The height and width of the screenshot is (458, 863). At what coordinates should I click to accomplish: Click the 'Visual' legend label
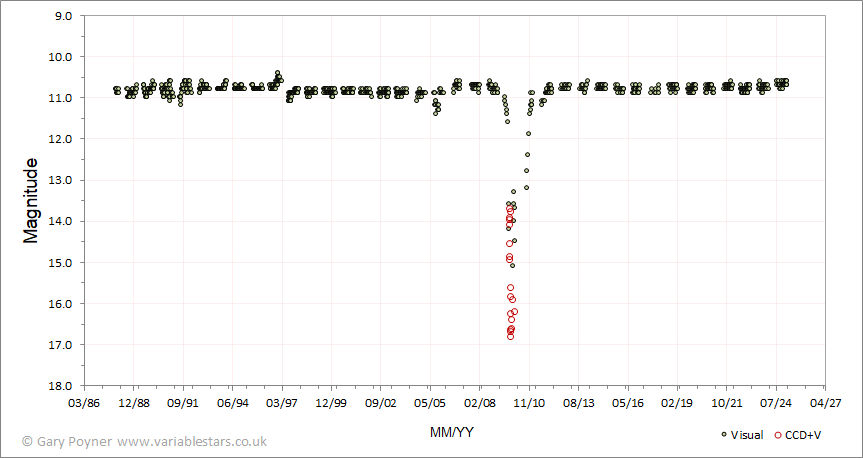pos(747,435)
